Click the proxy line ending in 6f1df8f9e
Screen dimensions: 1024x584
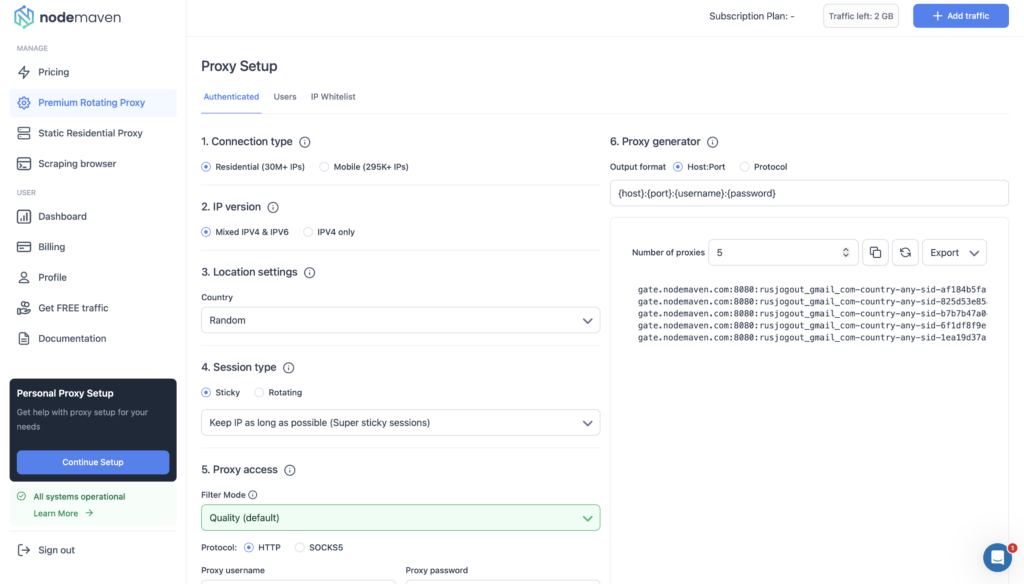[x=812, y=325]
